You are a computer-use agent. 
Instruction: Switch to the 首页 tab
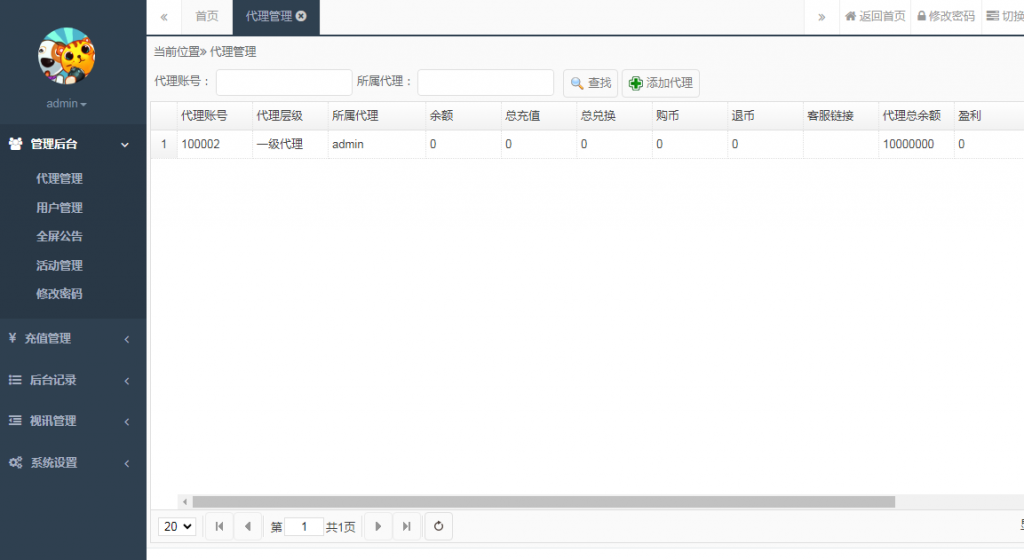[x=207, y=17]
